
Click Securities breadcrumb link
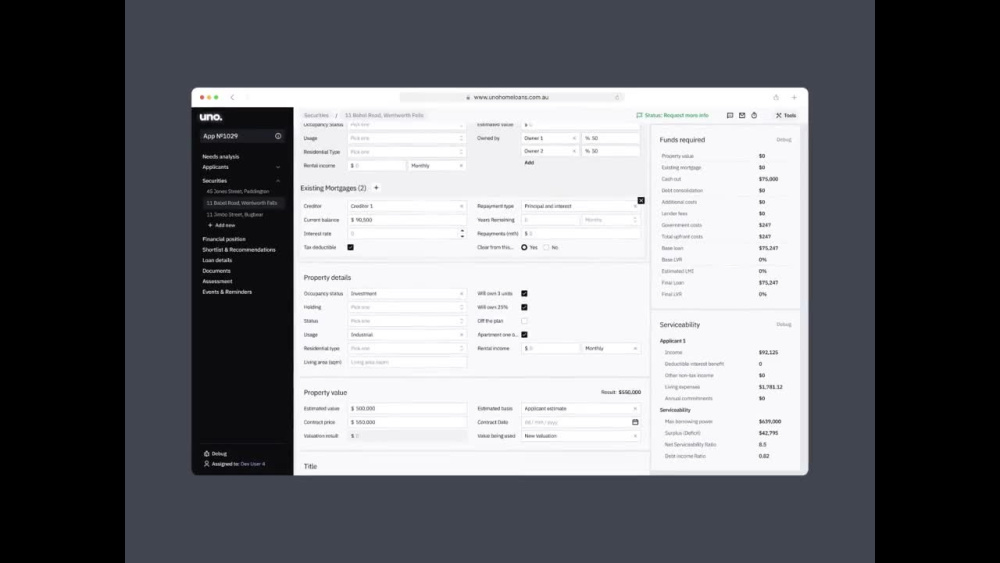pyautogui.click(x=316, y=115)
